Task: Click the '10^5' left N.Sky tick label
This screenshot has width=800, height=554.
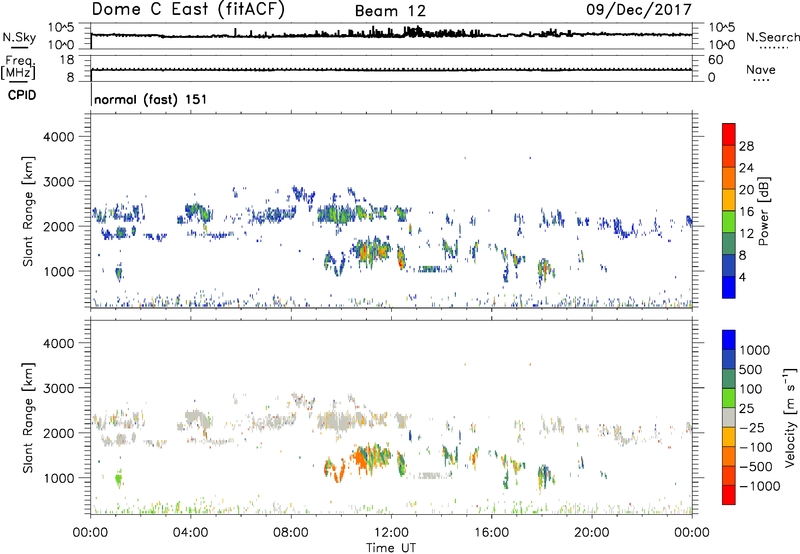Action: point(61,28)
